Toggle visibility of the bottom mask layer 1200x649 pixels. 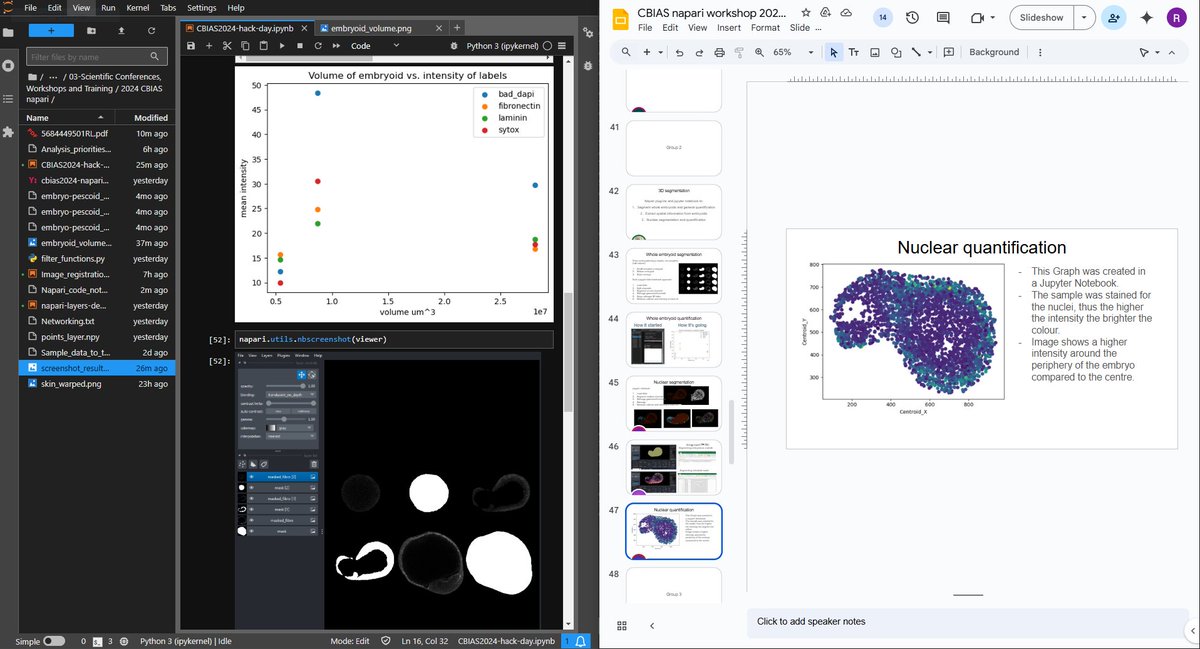click(x=252, y=532)
